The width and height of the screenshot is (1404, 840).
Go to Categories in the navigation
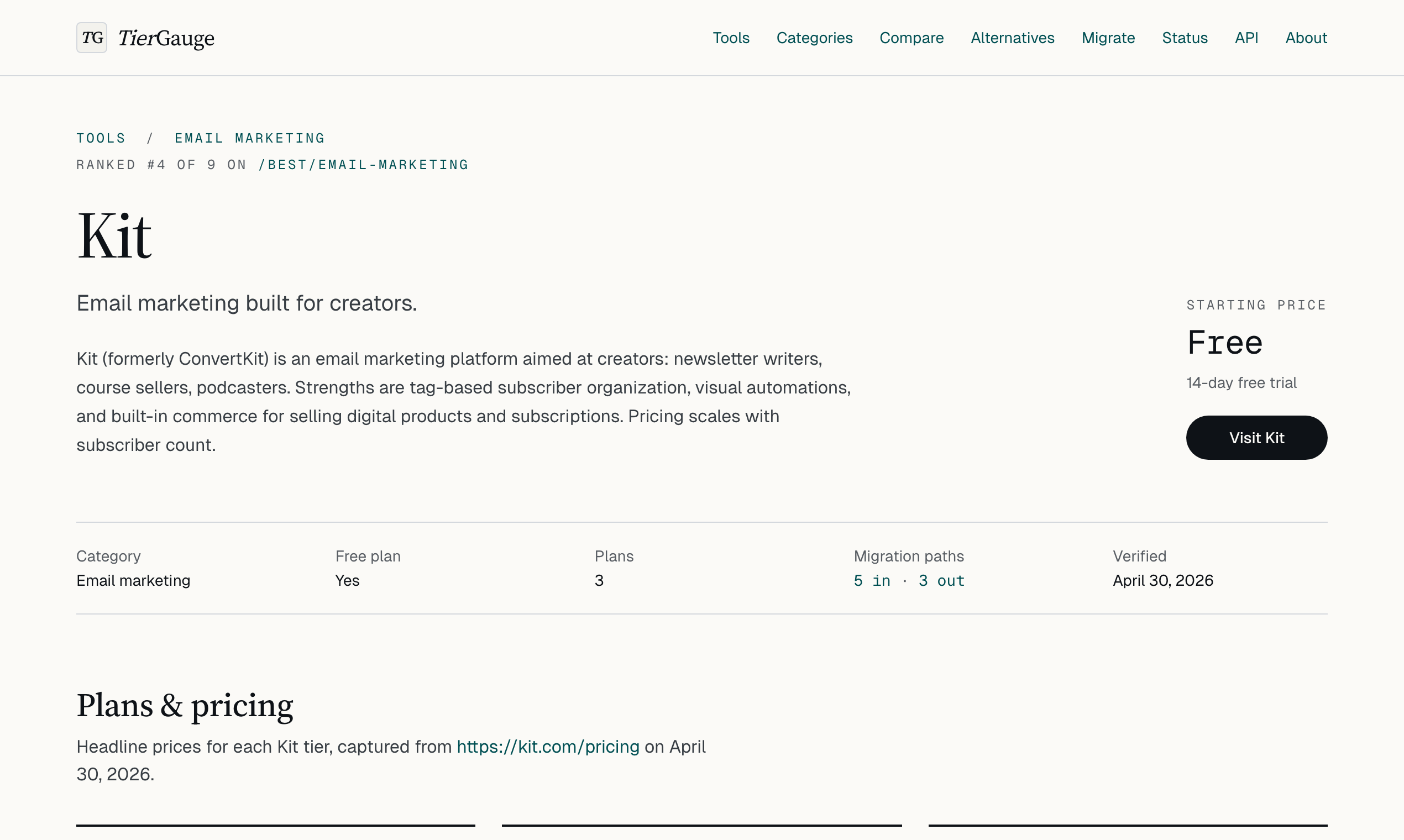814,38
